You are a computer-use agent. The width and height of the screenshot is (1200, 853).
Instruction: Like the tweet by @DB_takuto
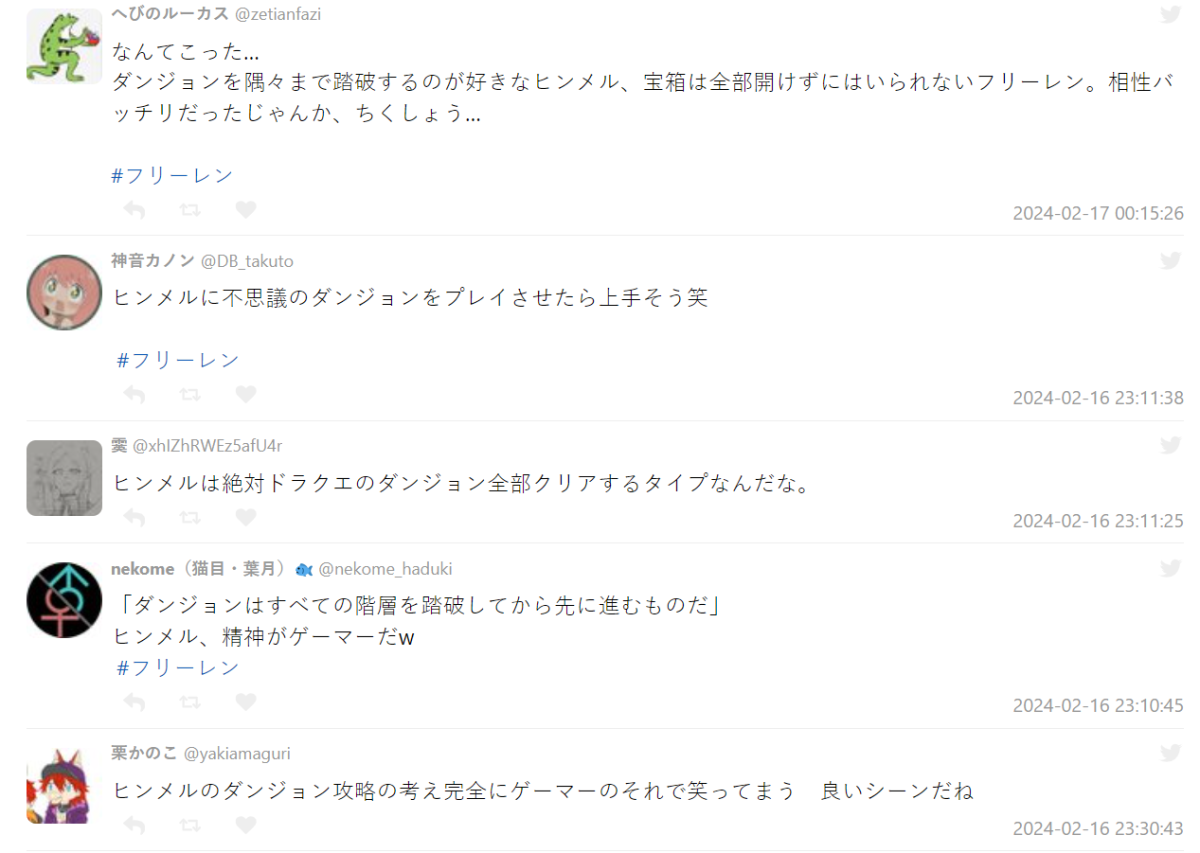tap(246, 394)
